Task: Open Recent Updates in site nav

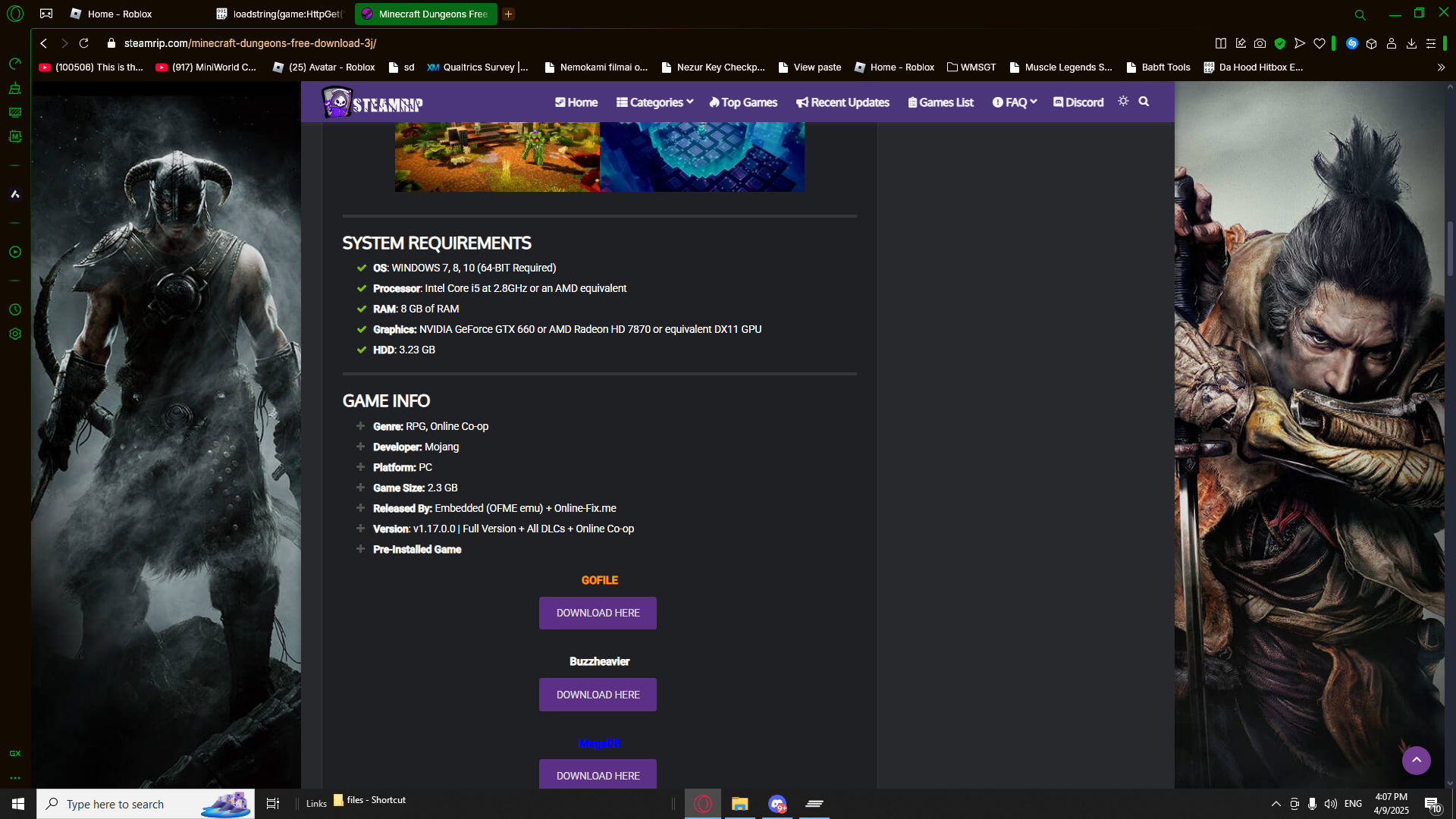Action: click(843, 102)
